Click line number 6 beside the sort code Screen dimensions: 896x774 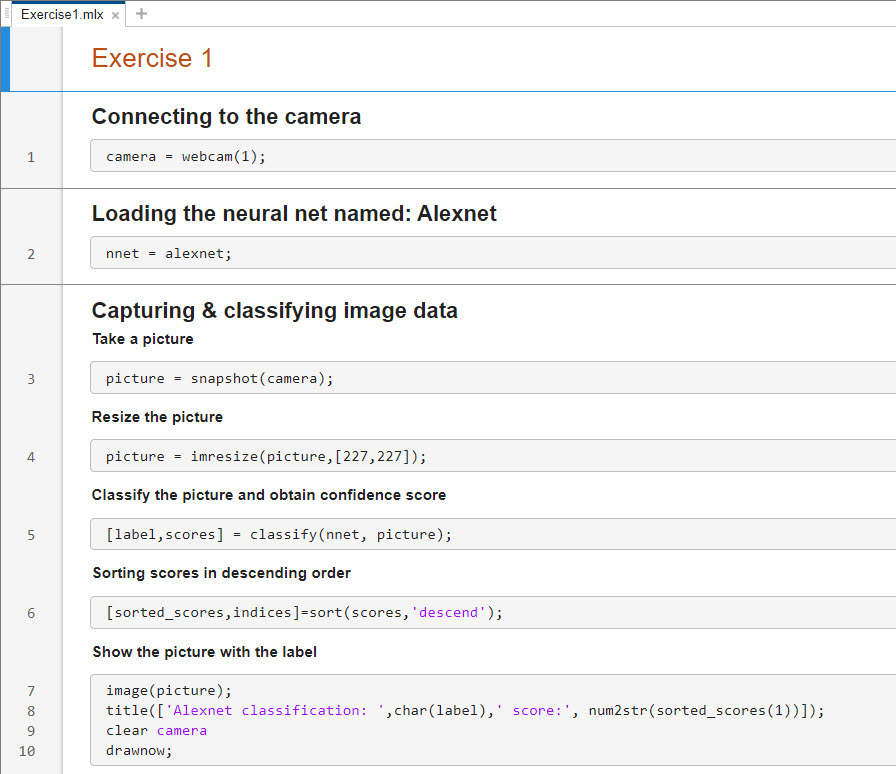tap(31, 611)
